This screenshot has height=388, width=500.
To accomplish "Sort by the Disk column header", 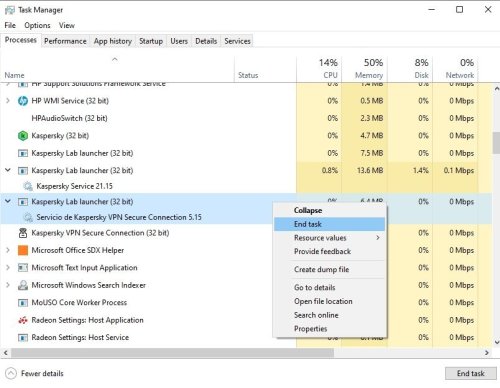I will (x=410, y=69).
